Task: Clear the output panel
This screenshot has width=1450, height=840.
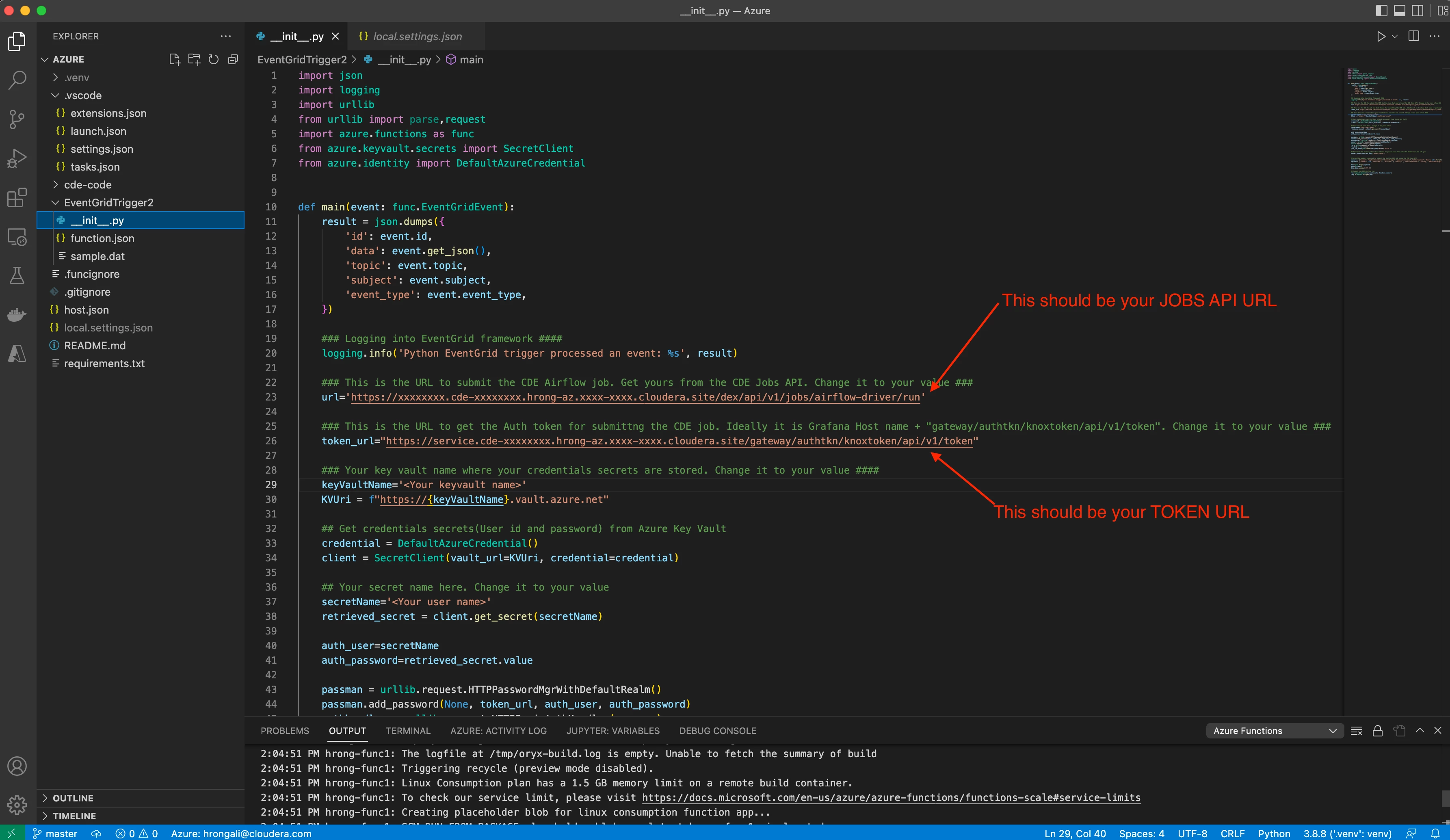Action: [1356, 731]
